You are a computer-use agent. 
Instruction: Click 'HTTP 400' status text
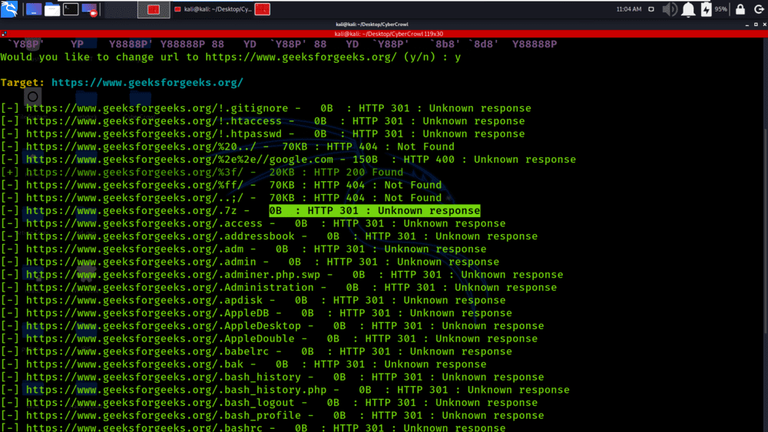click(429, 159)
